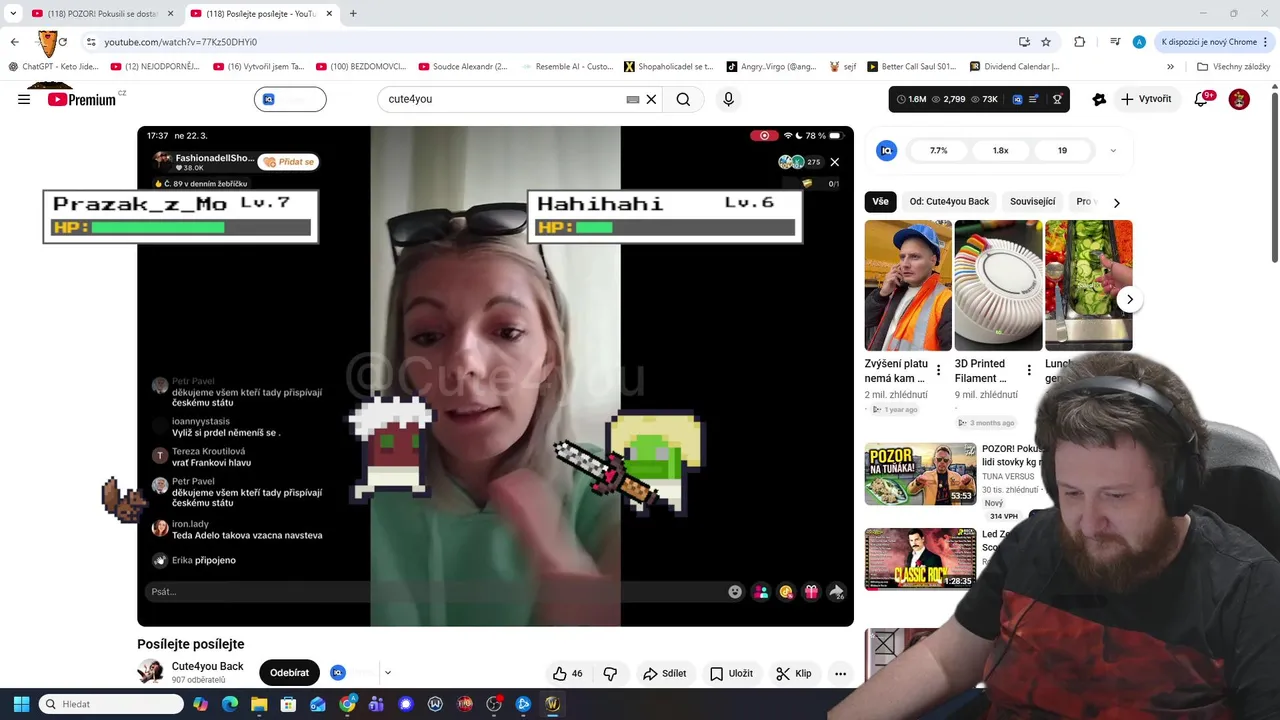Click the Odebírat subscribe button
The height and width of the screenshot is (720, 1280).
coord(289,673)
